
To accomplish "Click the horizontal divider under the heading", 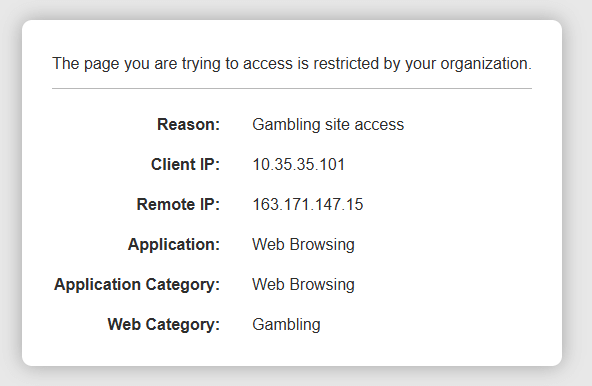I will 292,88.
